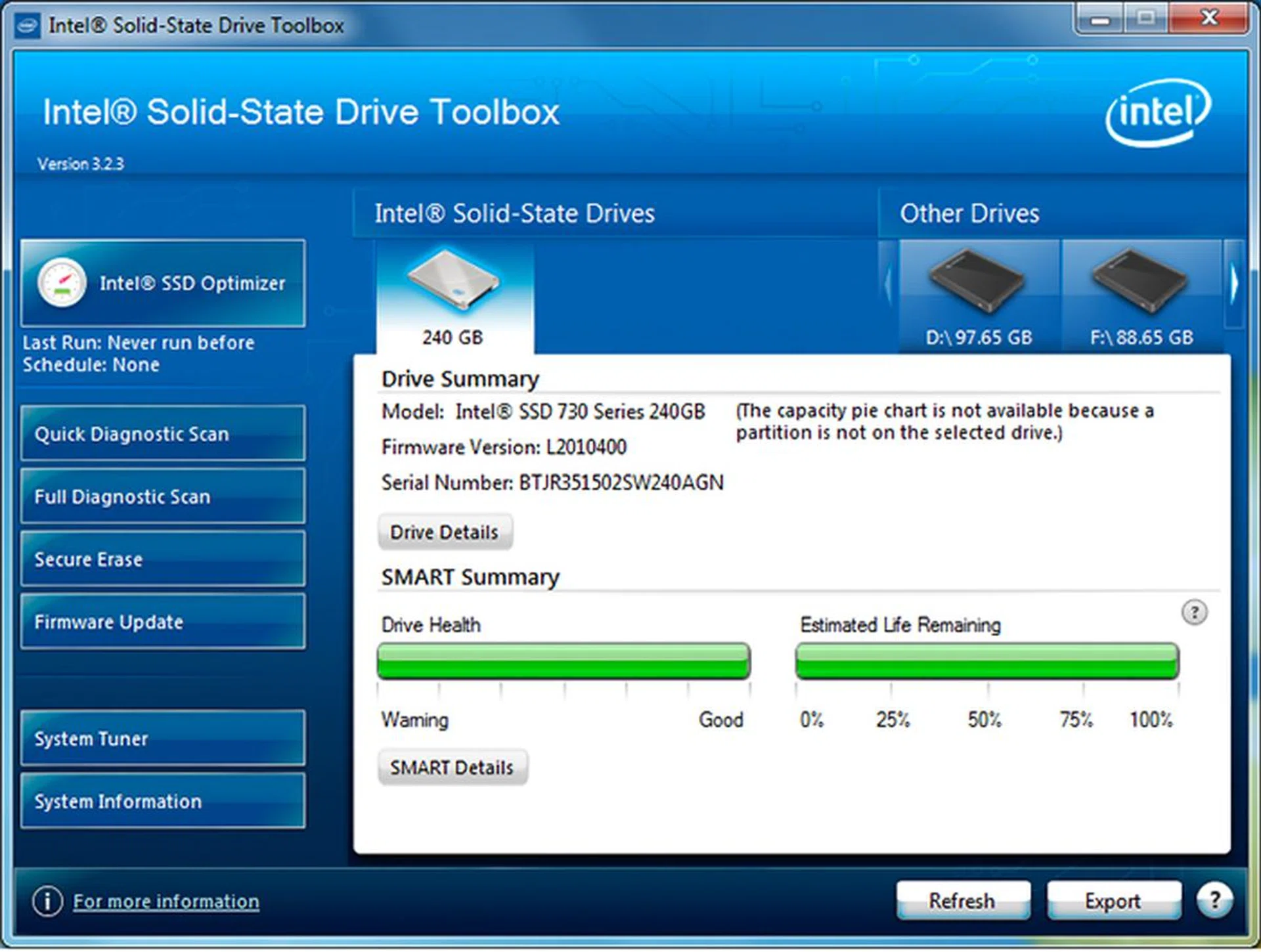This screenshot has height=952, width=1261.
Task: Click the Intel logo in the header
Action: tap(1158, 112)
